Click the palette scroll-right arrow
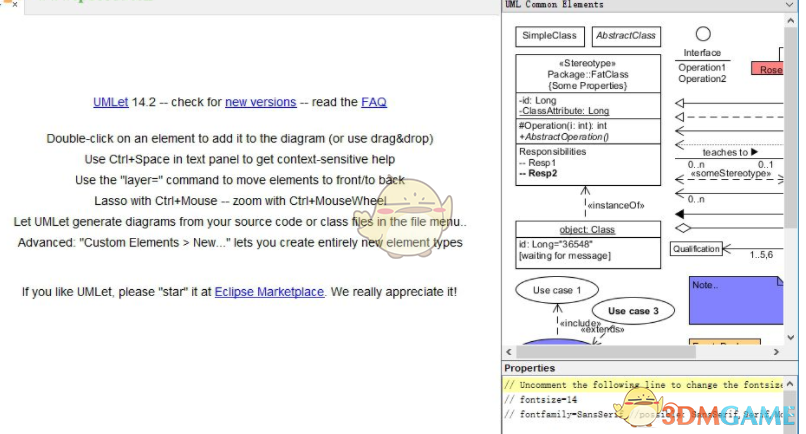 click(x=776, y=352)
